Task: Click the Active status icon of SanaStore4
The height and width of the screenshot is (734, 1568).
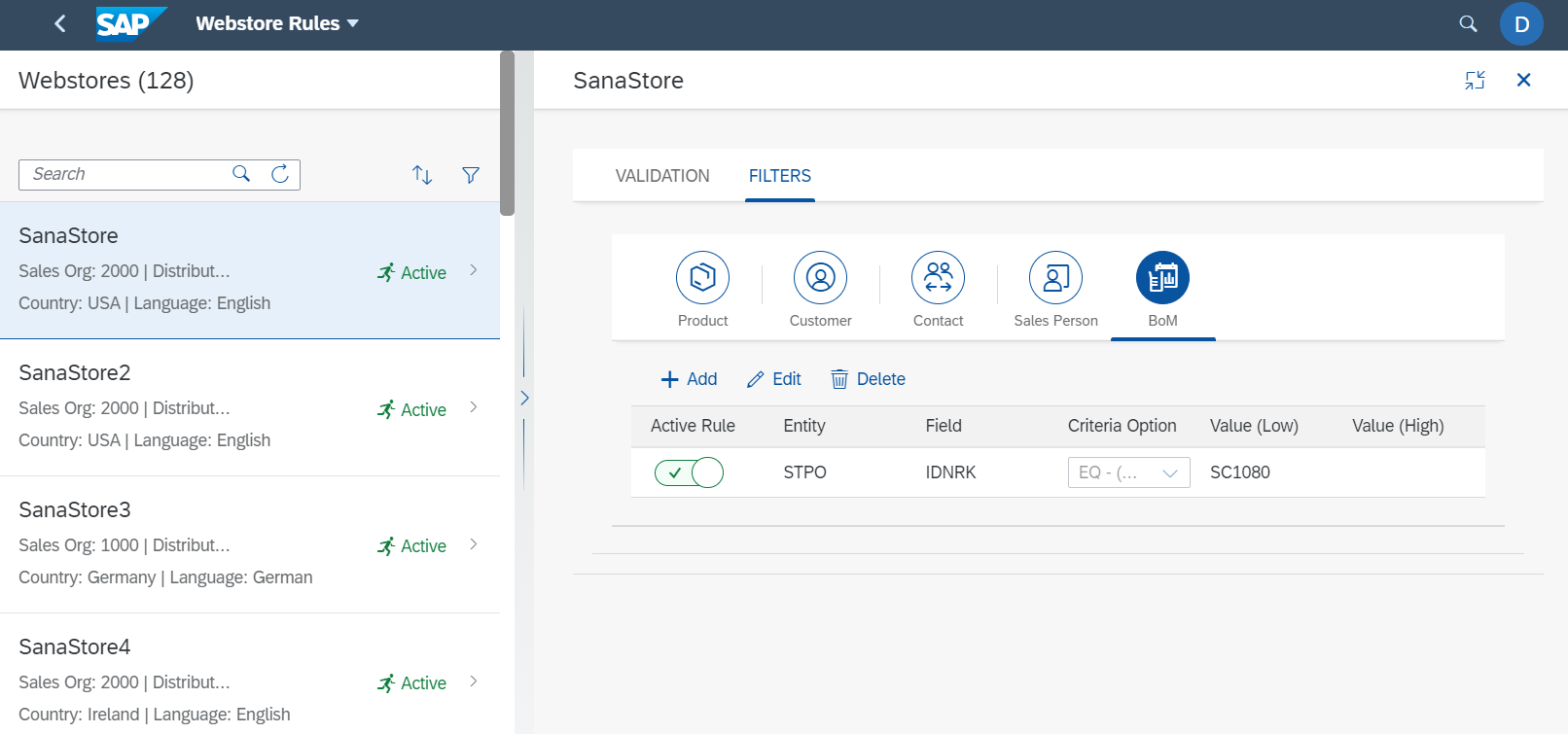Action: [386, 683]
